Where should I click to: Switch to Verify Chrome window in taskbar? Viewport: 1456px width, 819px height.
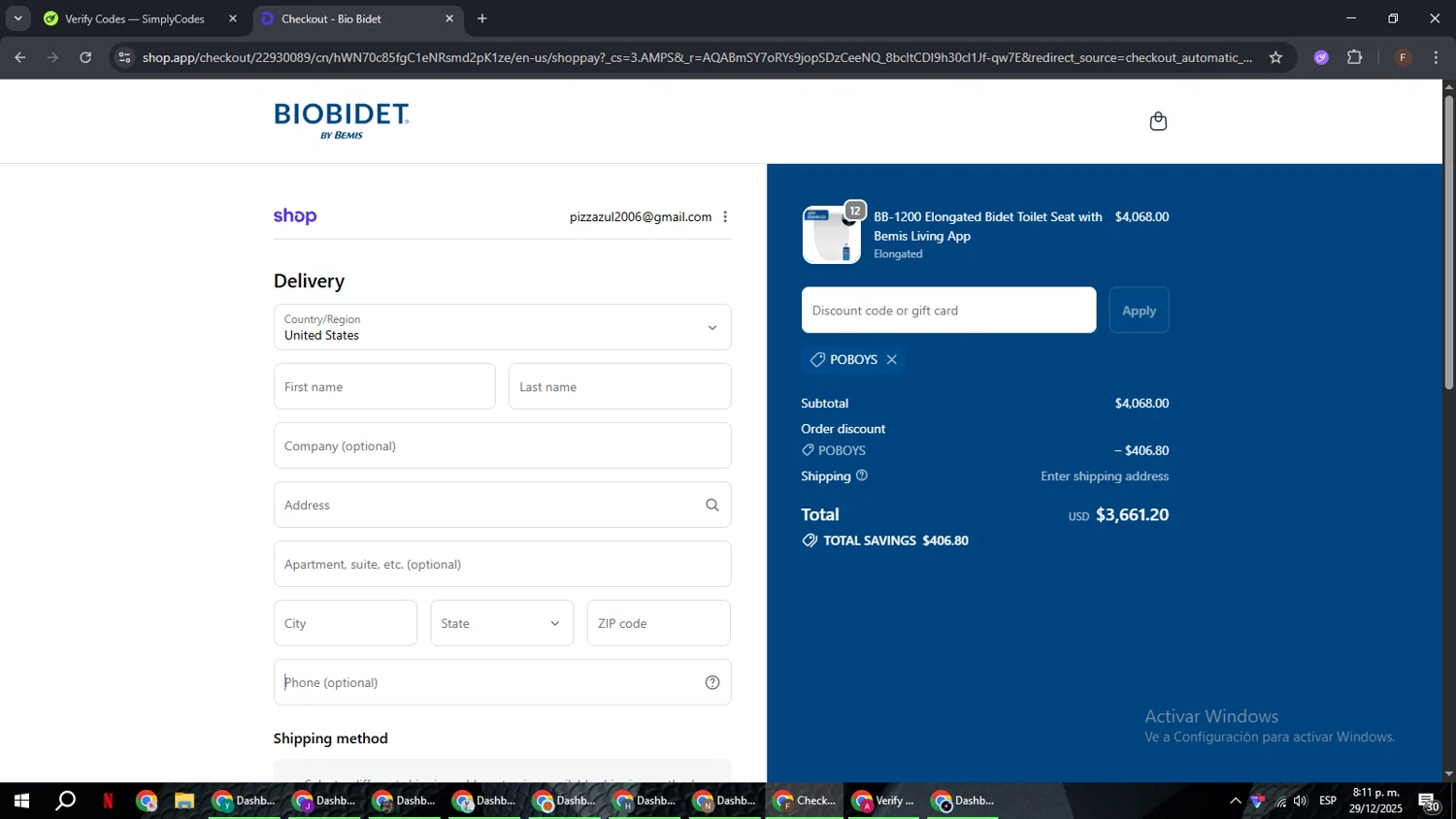[883, 801]
